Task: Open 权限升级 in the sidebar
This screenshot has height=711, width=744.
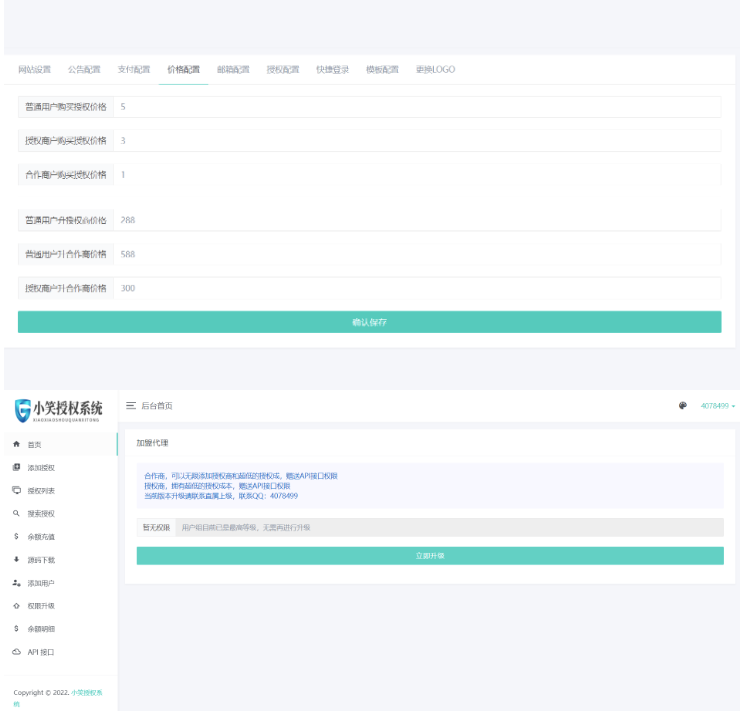Action: (x=41, y=606)
